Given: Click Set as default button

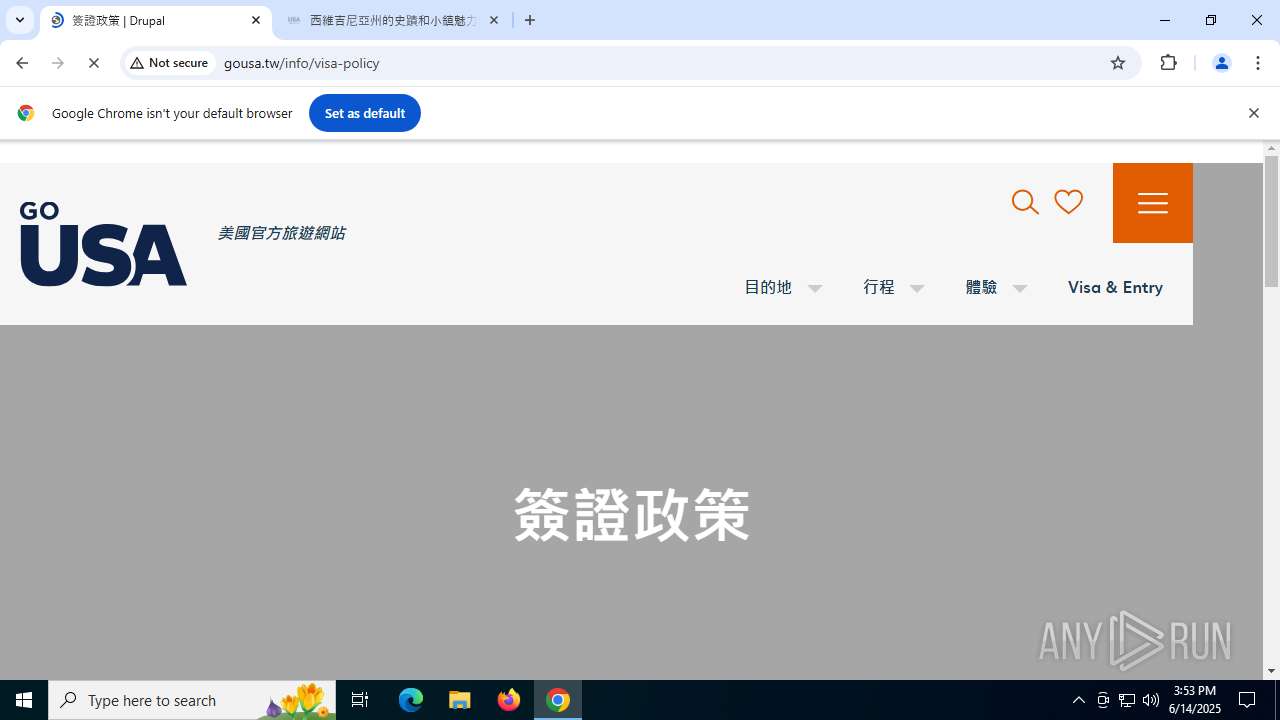Looking at the screenshot, I should click(x=365, y=113).
